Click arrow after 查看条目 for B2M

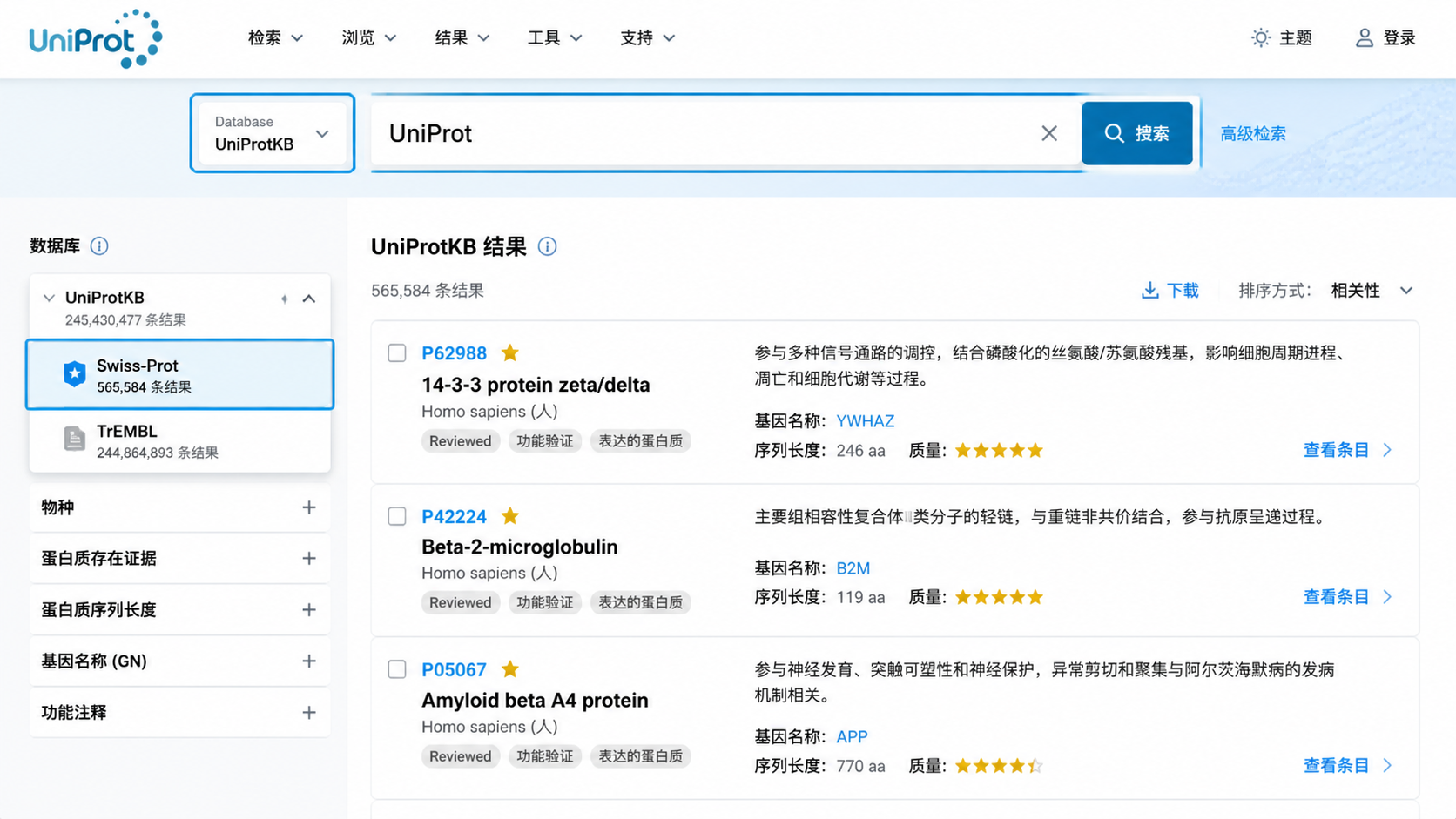click(x=1388, y=597)
